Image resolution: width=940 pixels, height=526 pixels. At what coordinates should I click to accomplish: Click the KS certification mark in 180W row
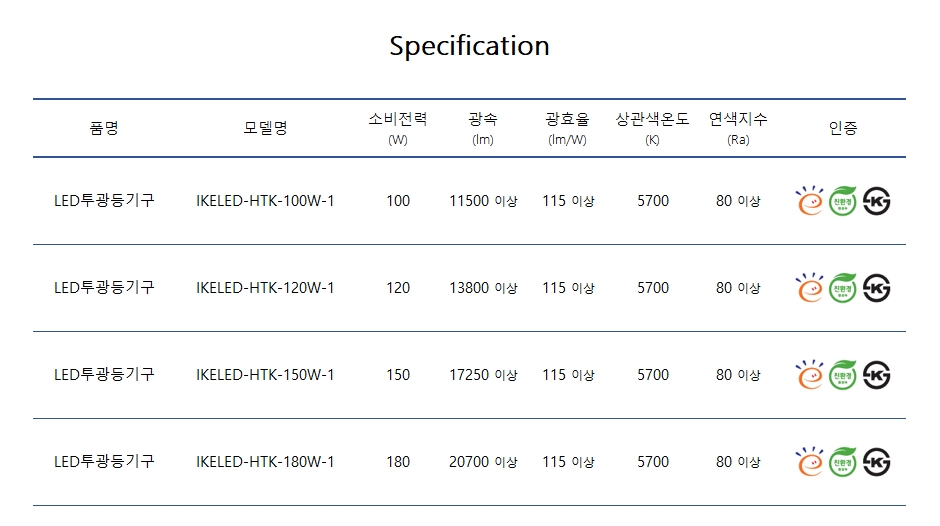point(876,462)
